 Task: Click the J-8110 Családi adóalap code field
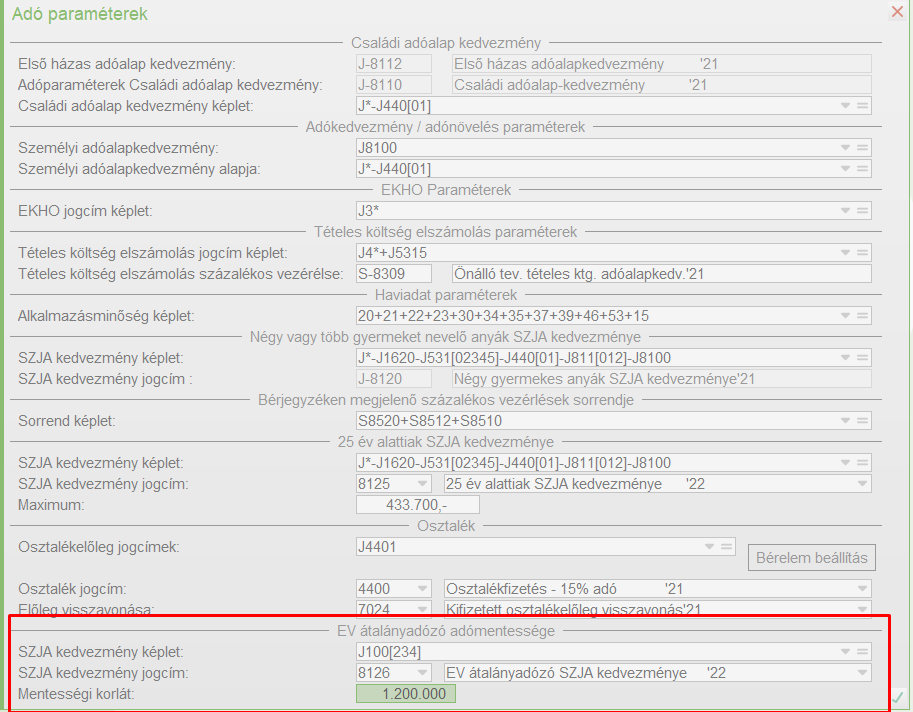point(394,85)
